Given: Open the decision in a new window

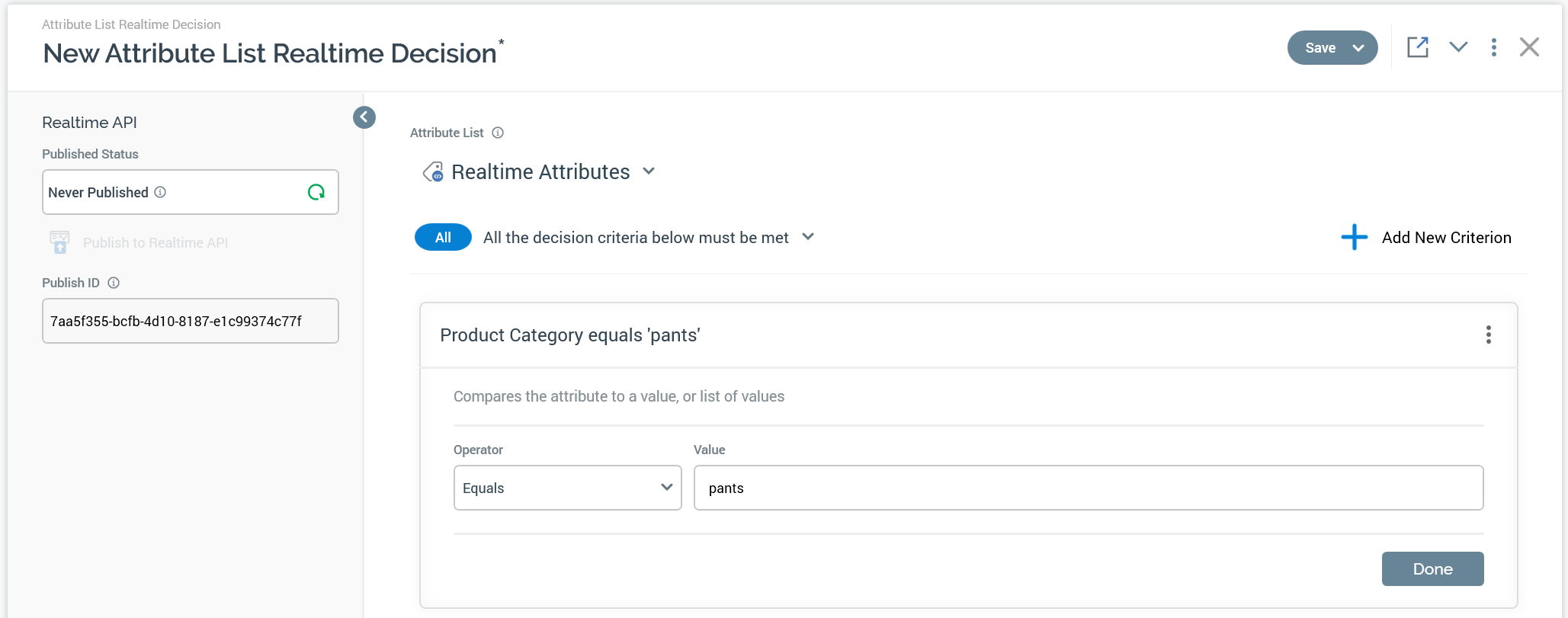Looking at the screenshot, I should tap(1417, 47).
